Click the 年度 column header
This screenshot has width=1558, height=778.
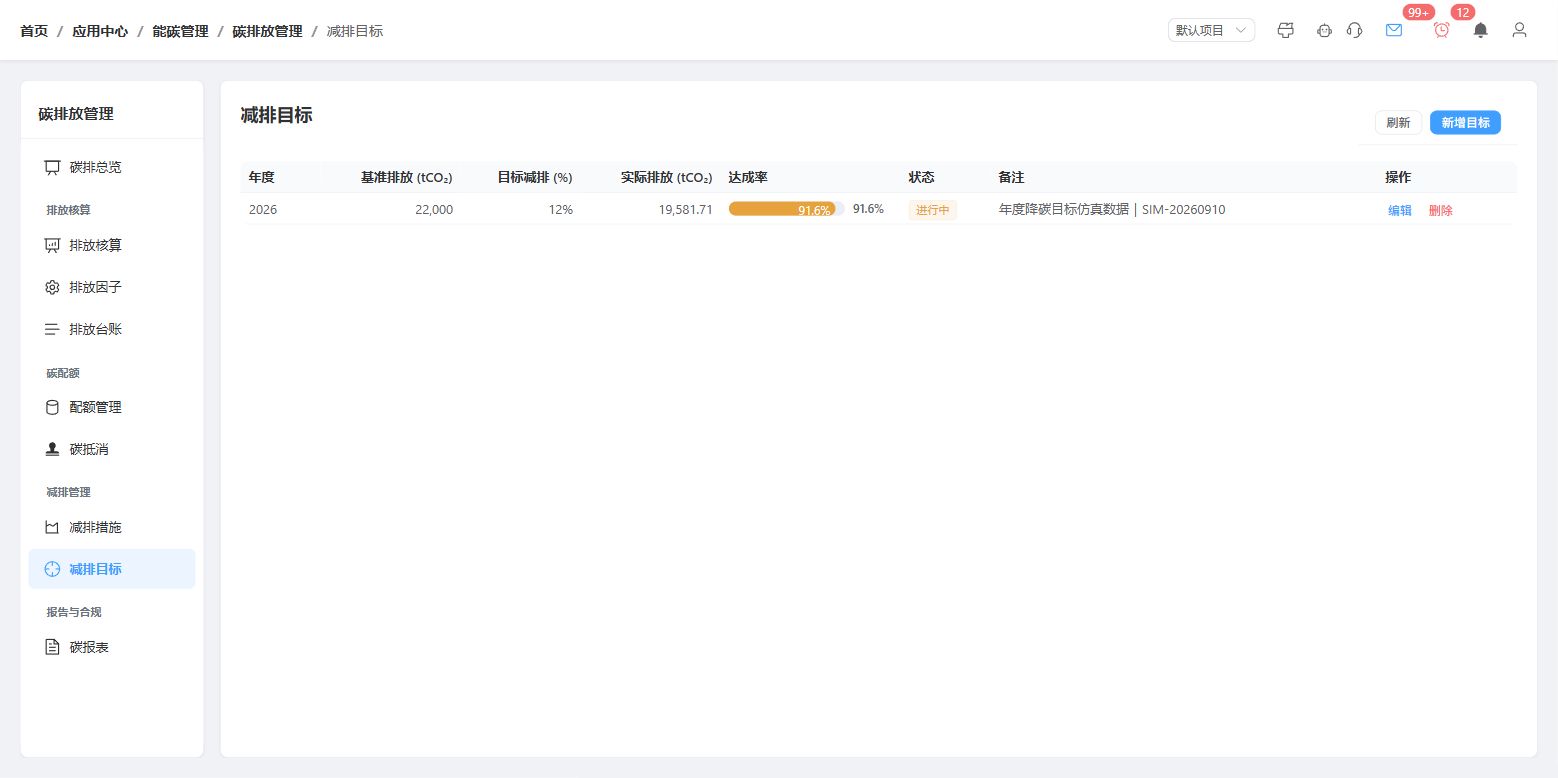pos(262,177)
